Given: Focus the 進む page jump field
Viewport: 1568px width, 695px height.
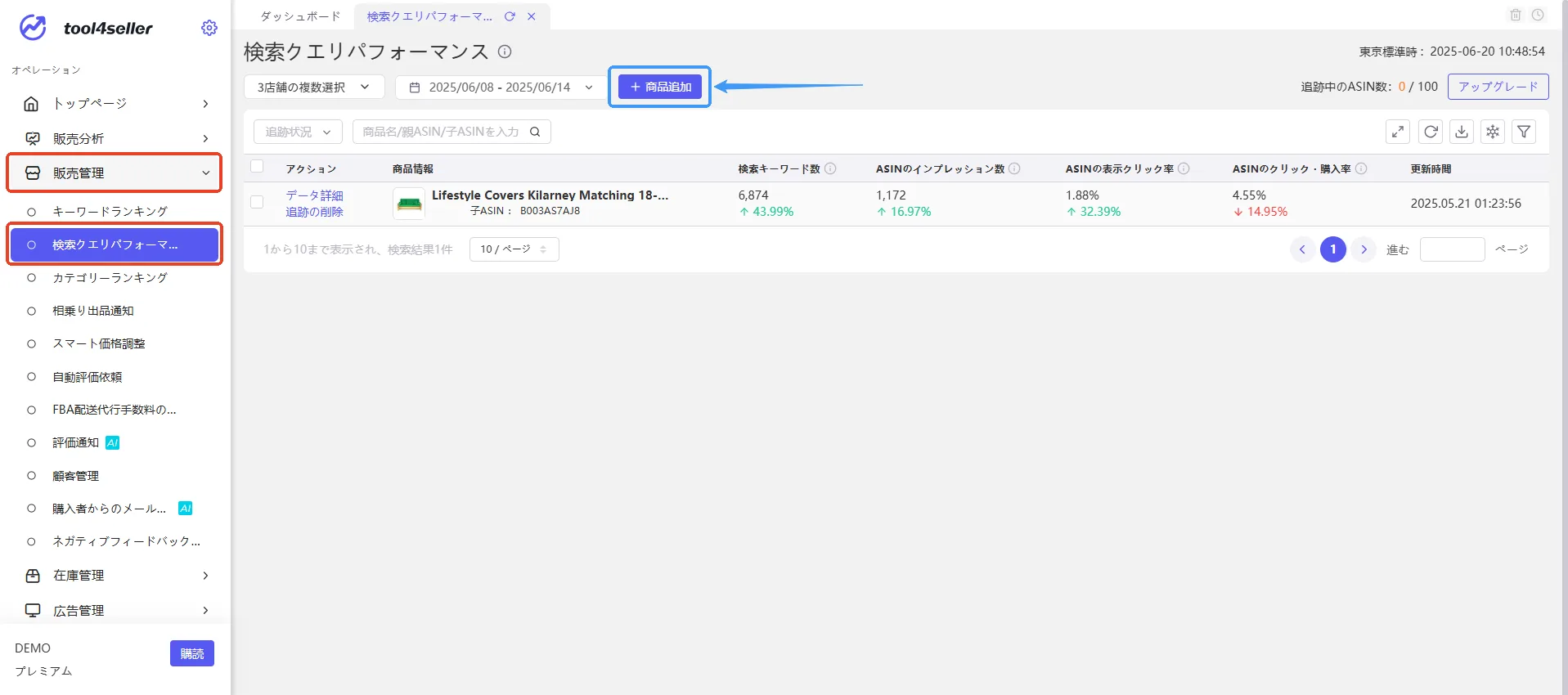Looking at the screenshot, I should (x=1452, y=249).
